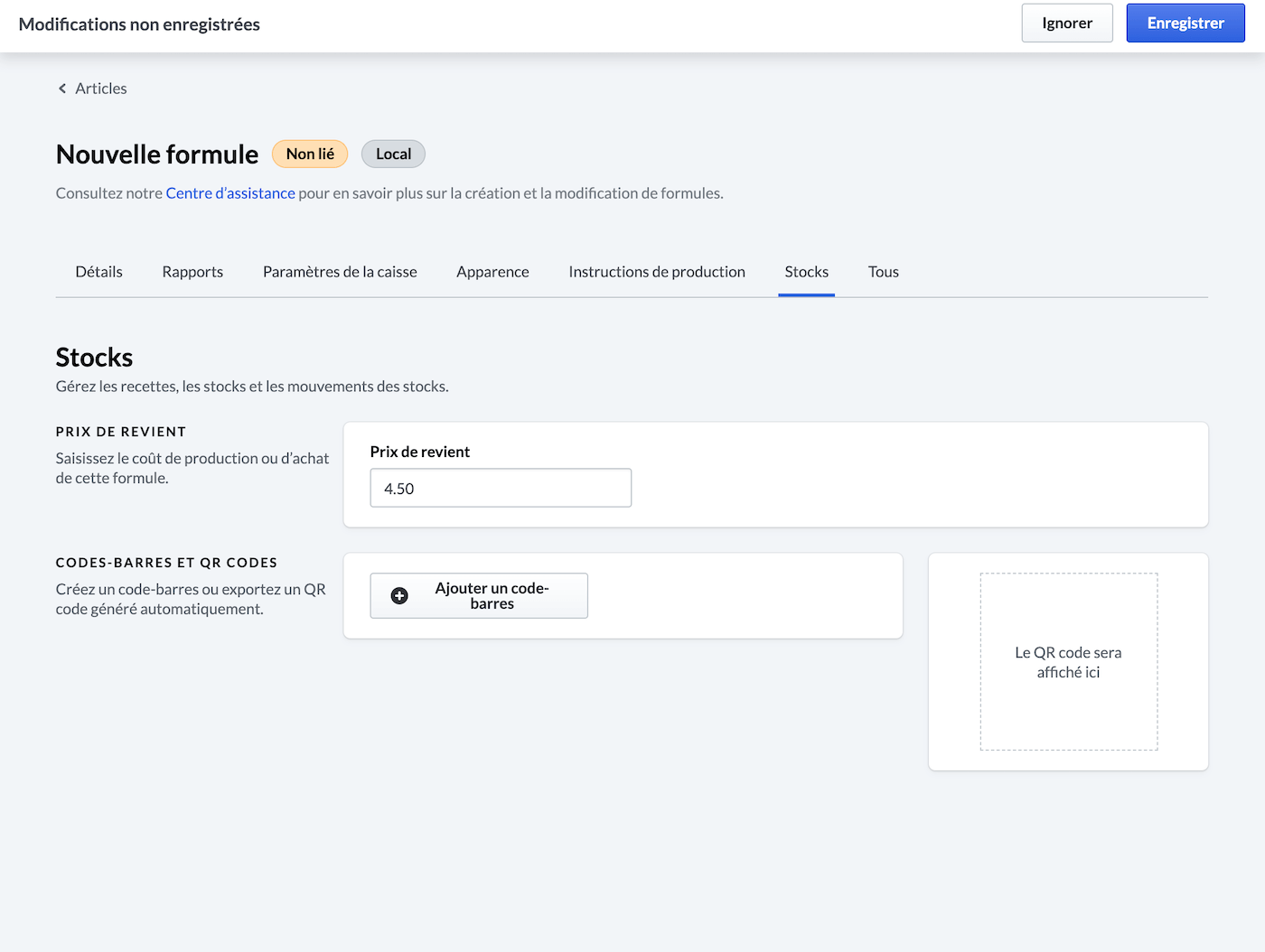
Task: Click the PRIX DE REVIENT section label
Action: pyautogui.click(x=121, y=432)
